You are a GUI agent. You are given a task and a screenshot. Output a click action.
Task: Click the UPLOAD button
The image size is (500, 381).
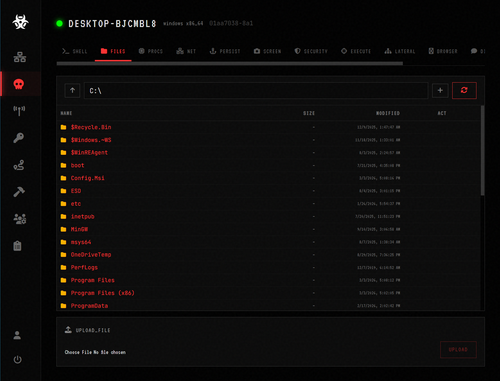pos(458,349)
